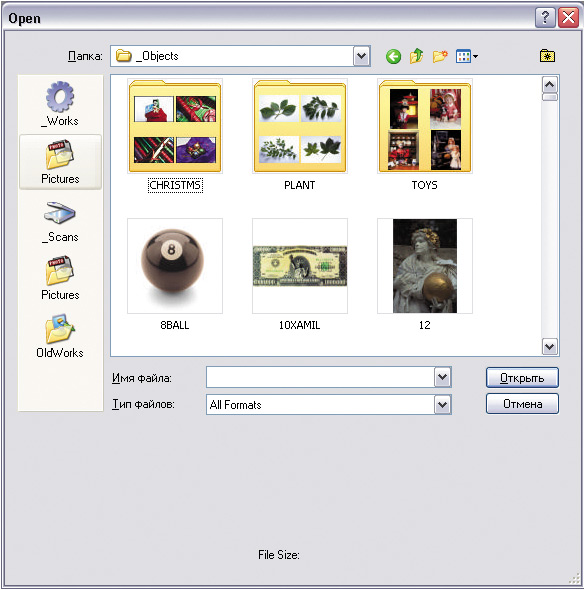Expand the All Formats file type dropdown
Image resolution: width=584 pixels, height=590 pixels.
pos(443,405)
